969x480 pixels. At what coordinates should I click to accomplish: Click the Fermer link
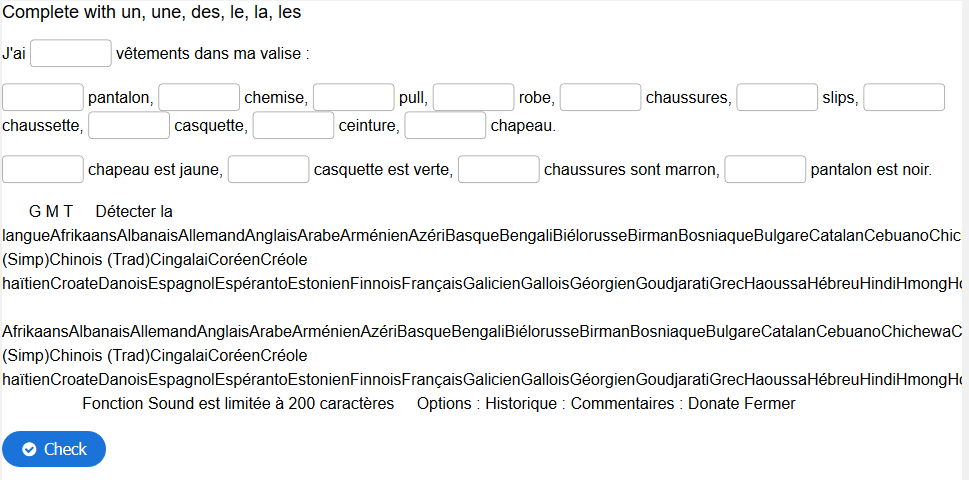pyautogui.click(x=770, y=404)
